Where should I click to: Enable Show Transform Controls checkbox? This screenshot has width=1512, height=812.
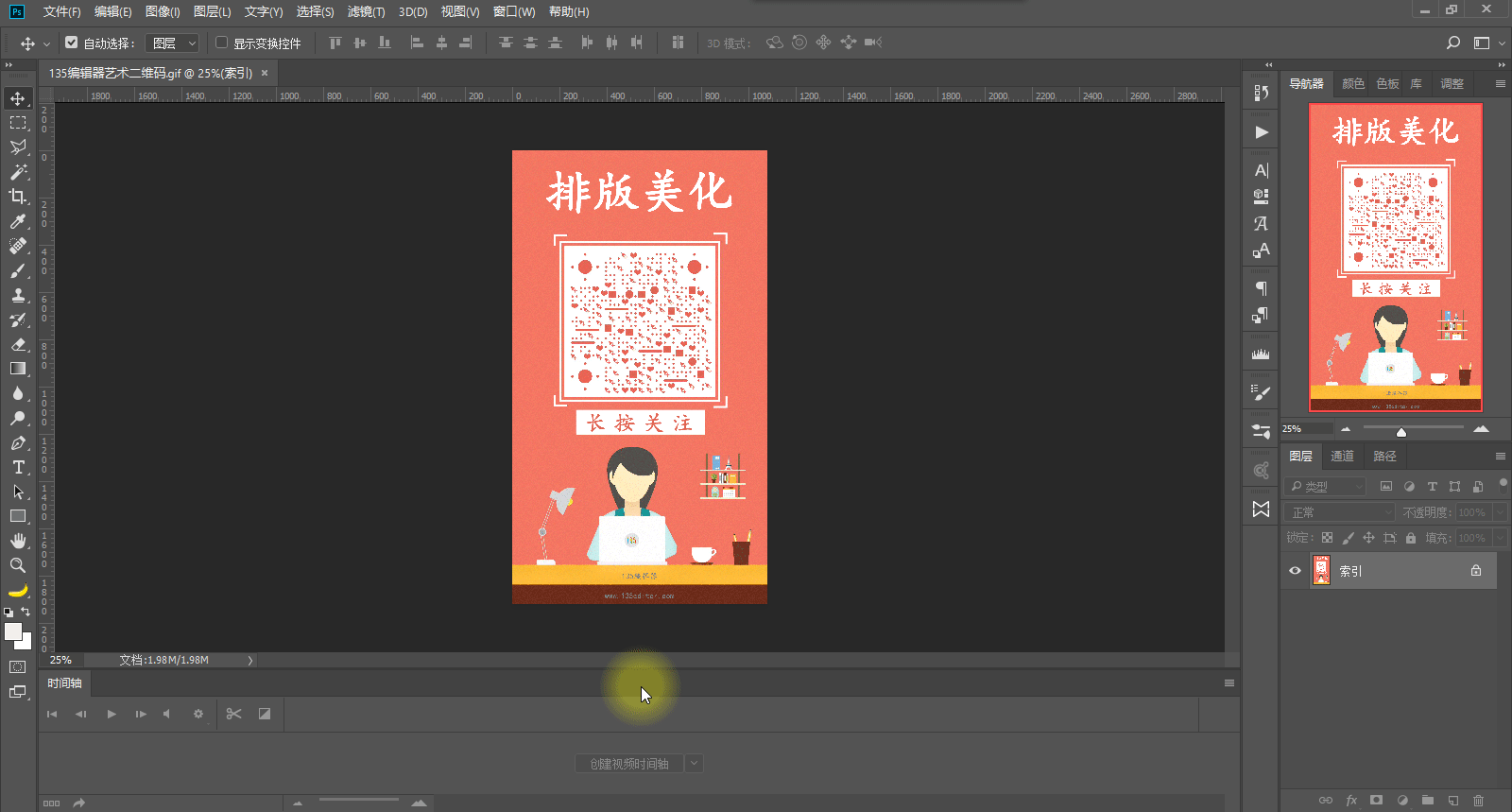[222, 43]
